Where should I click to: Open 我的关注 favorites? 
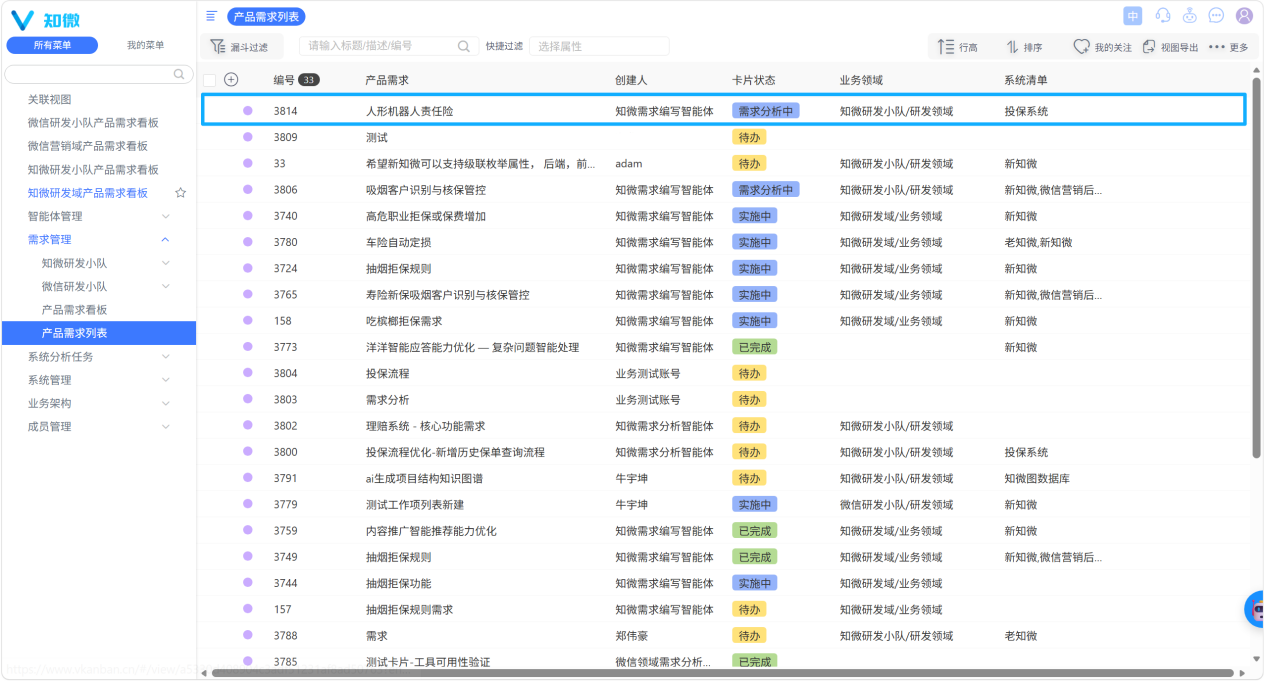1103,47
